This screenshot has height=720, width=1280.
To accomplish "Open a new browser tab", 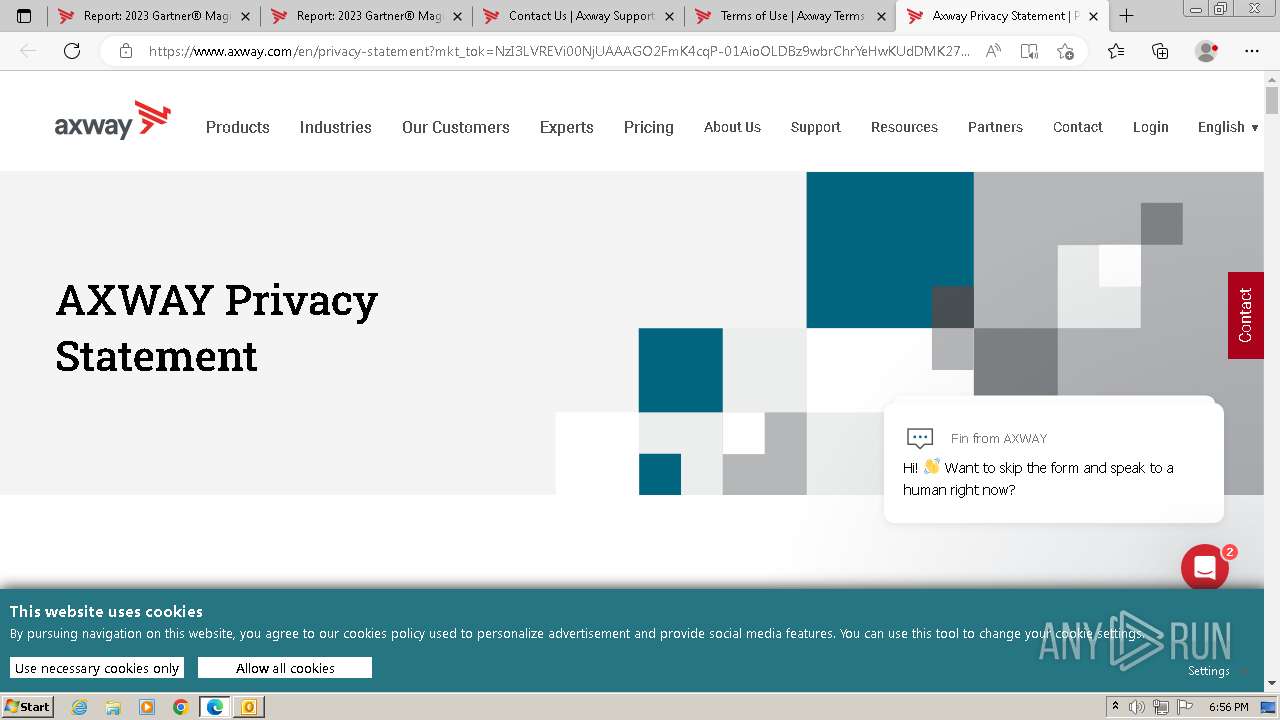I will point(1126,16).
